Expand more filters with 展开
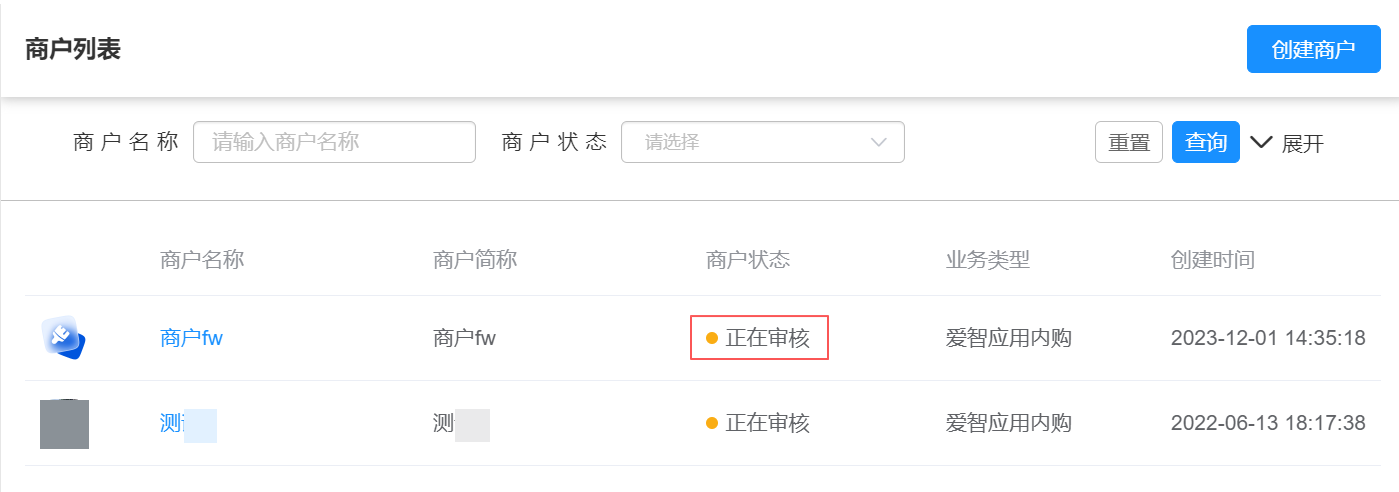Image resolution: width=1399 pixels, height=492 pixels. pyautogui.click(x=1302, y=143)
